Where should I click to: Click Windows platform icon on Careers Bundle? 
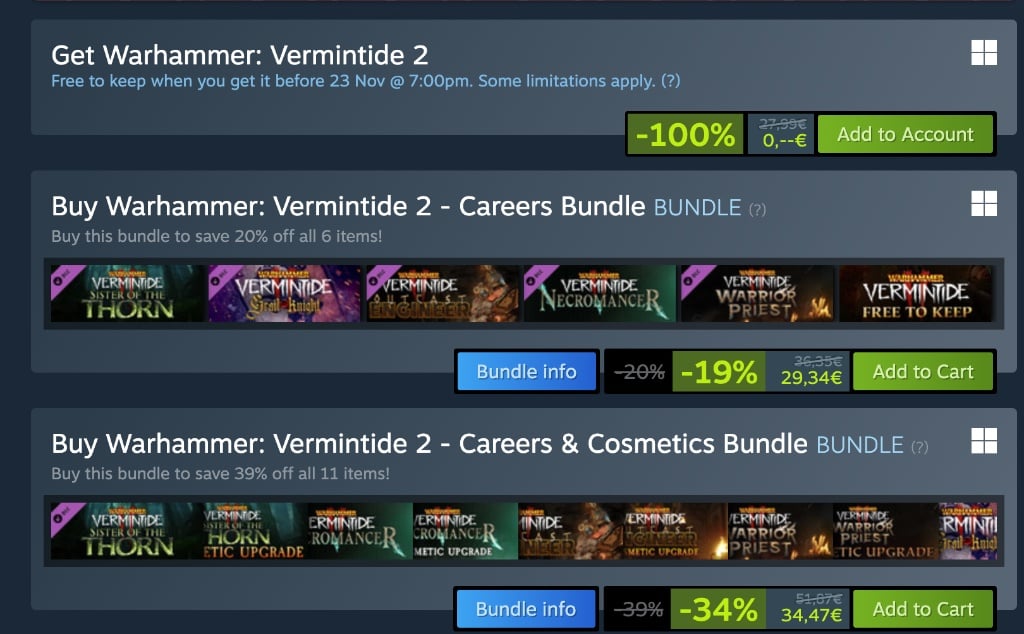coord(984,204)
